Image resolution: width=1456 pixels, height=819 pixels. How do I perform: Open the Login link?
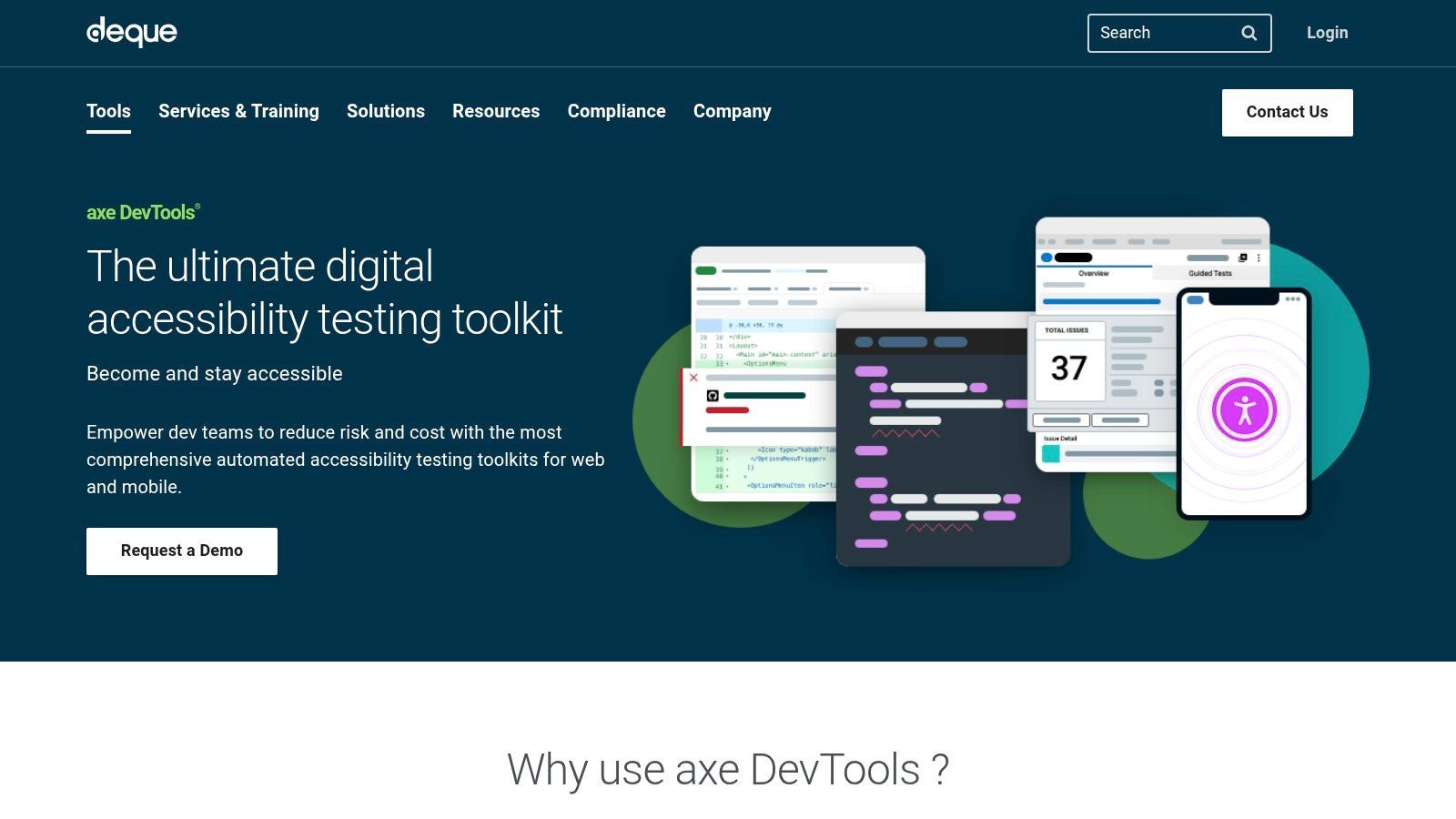pos(1328,32)
